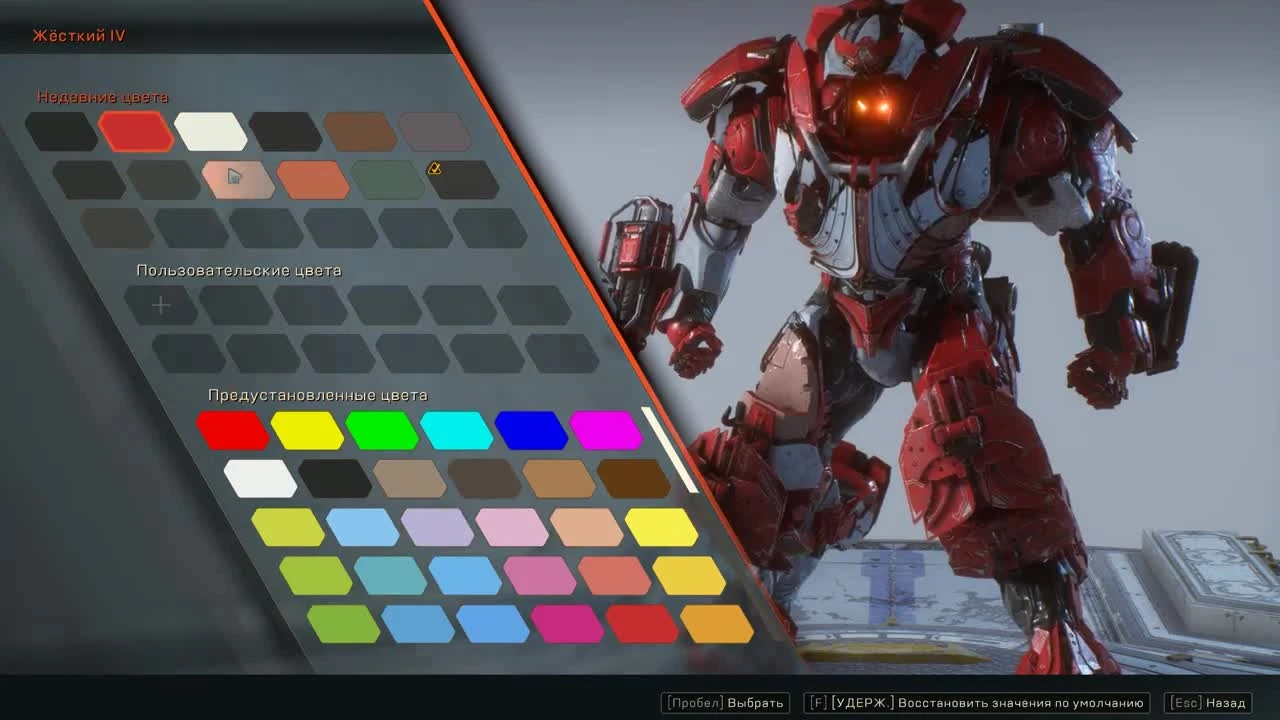Choose the white preset color
This screenshot has width=1280, height=720.
click(261, 478)
